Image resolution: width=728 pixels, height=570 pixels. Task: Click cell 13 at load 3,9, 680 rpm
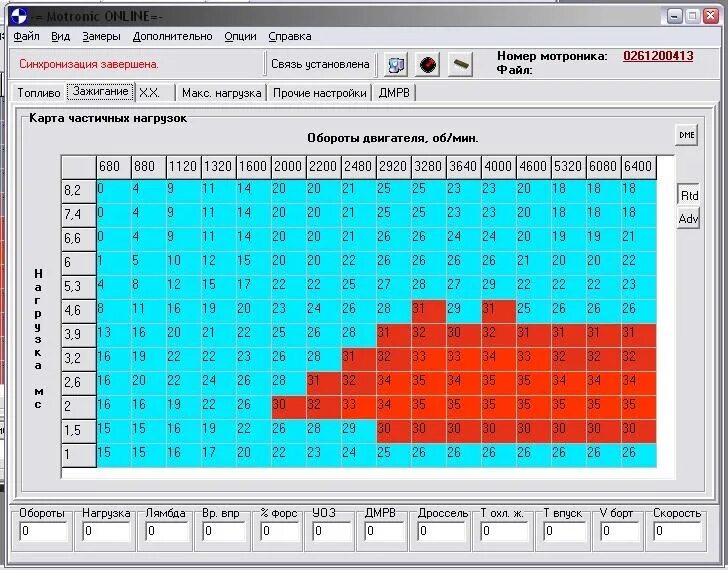(114, 335)
